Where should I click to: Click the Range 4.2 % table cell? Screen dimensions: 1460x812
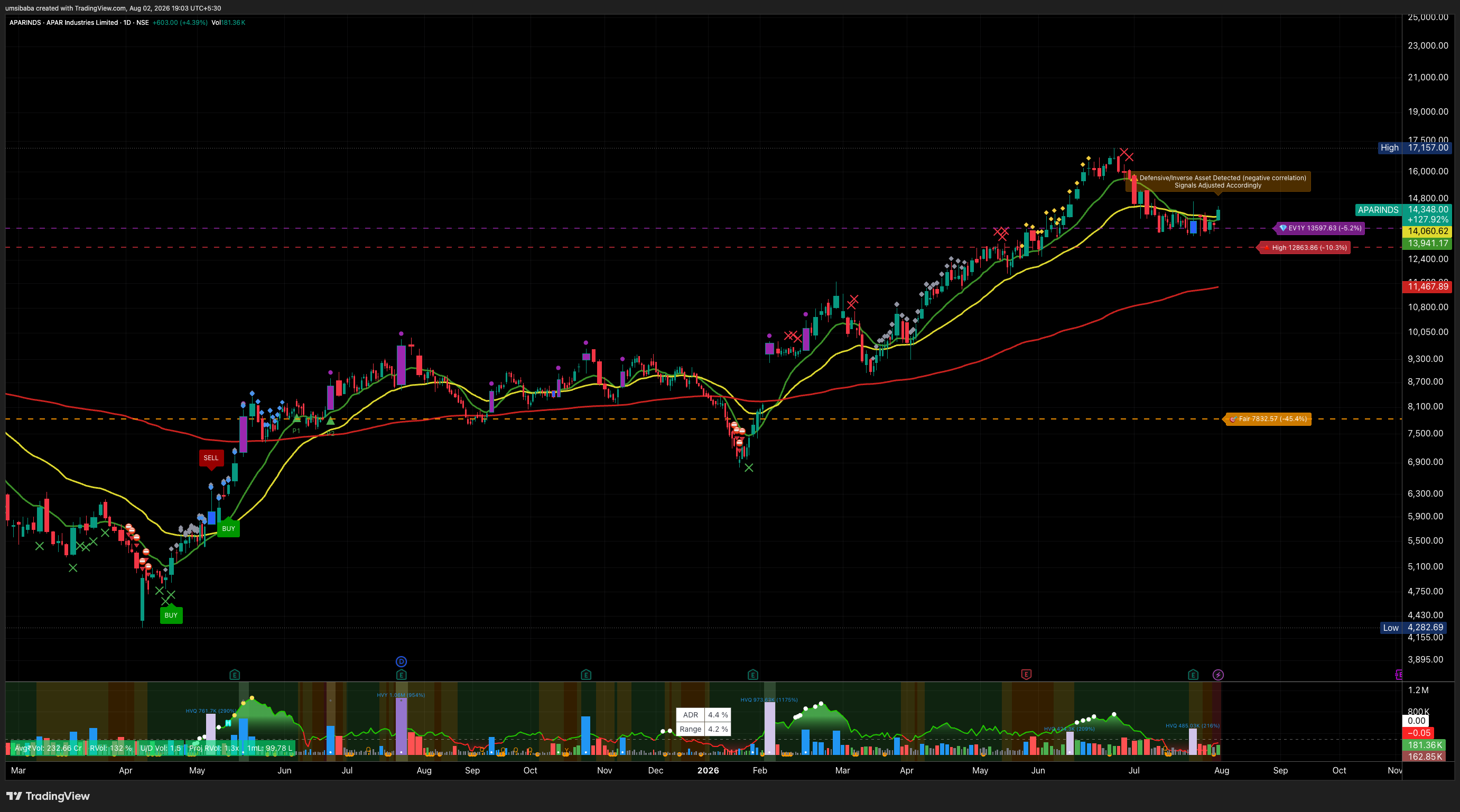click(x=703, y=729)
